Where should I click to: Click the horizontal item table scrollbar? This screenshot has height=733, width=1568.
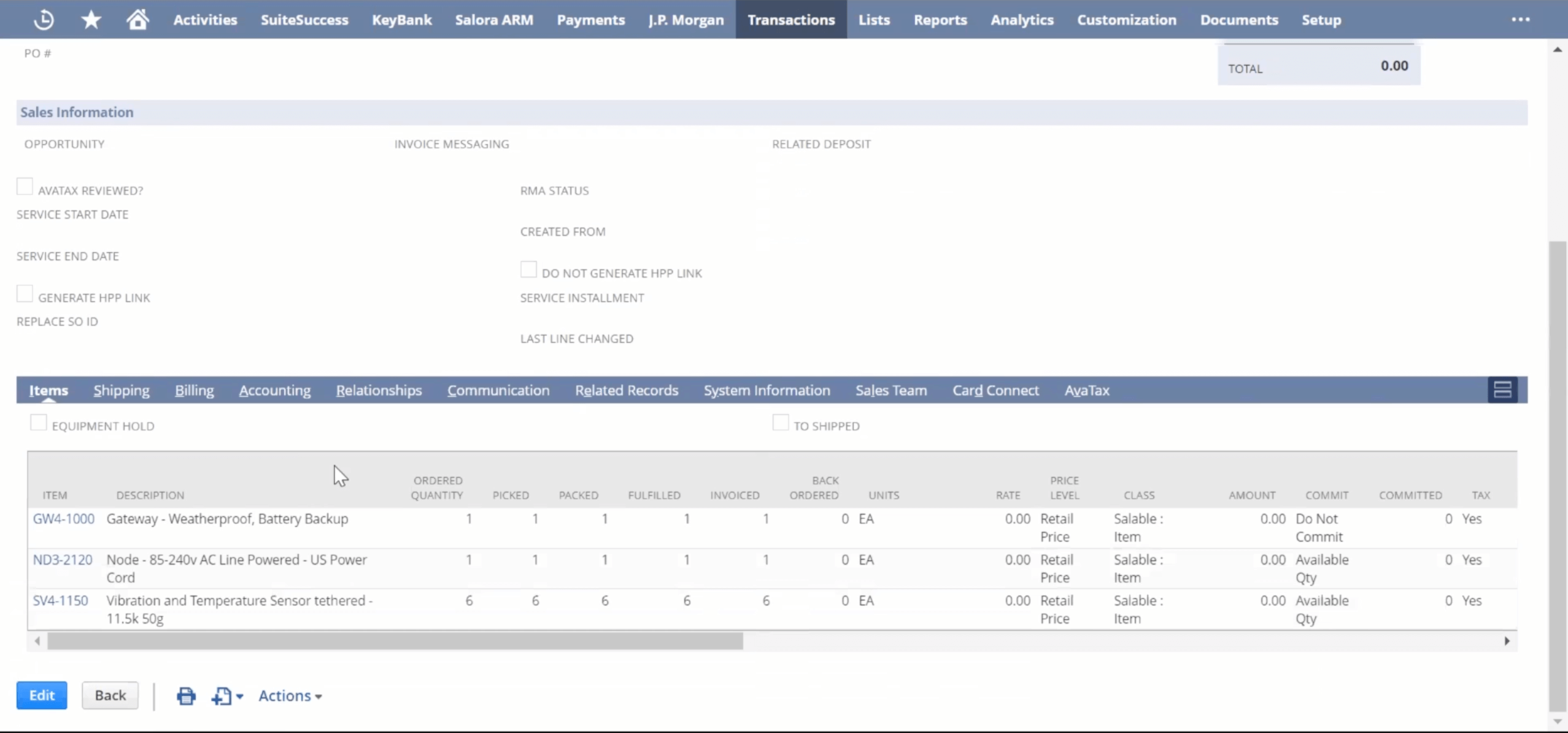[x=395, y=641]
